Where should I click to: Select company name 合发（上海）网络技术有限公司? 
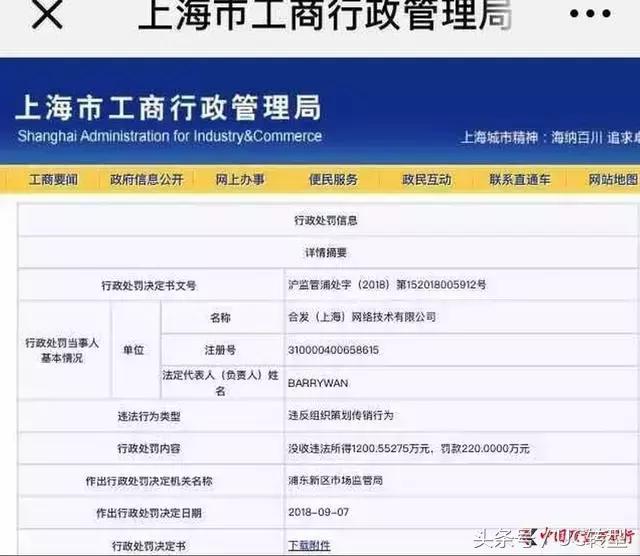[x=362, y=317]
